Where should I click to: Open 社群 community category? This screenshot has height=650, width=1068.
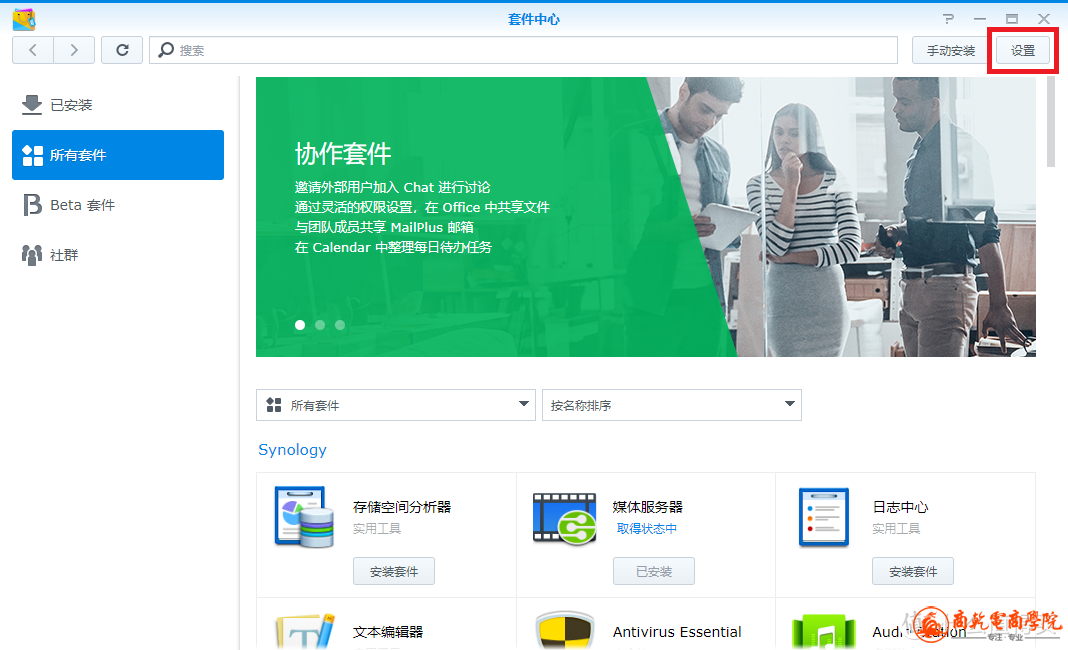coord(118,255)
